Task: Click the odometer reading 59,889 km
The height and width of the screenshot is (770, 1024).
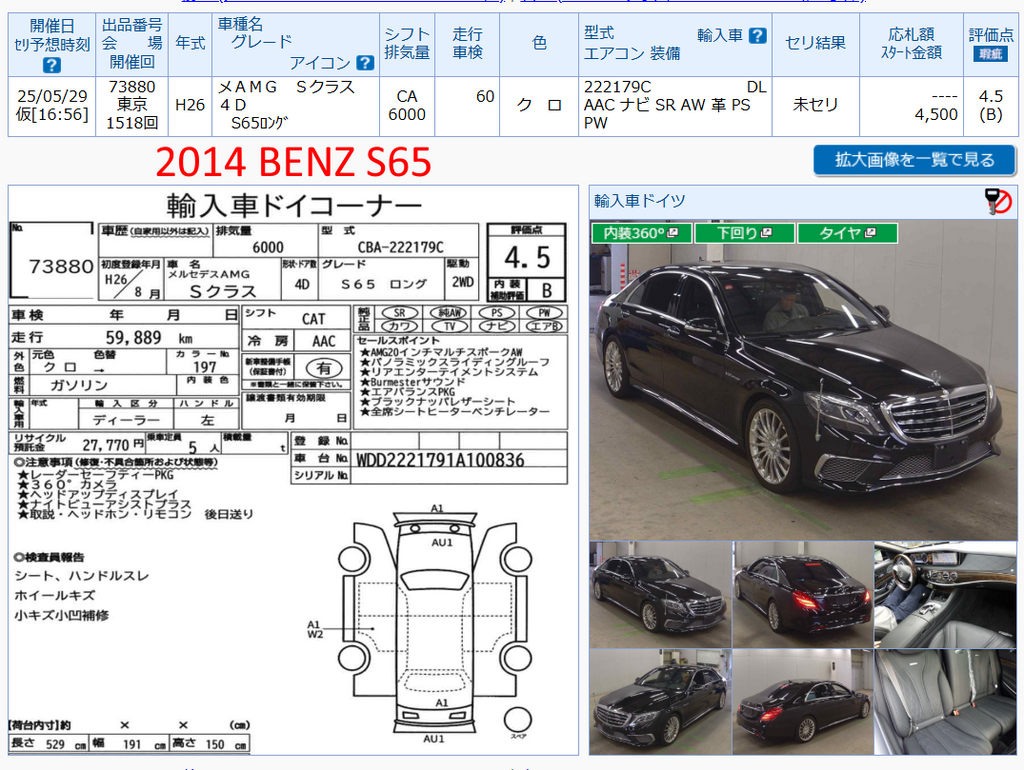Action: pyautogui.click(x=149, y=337)
